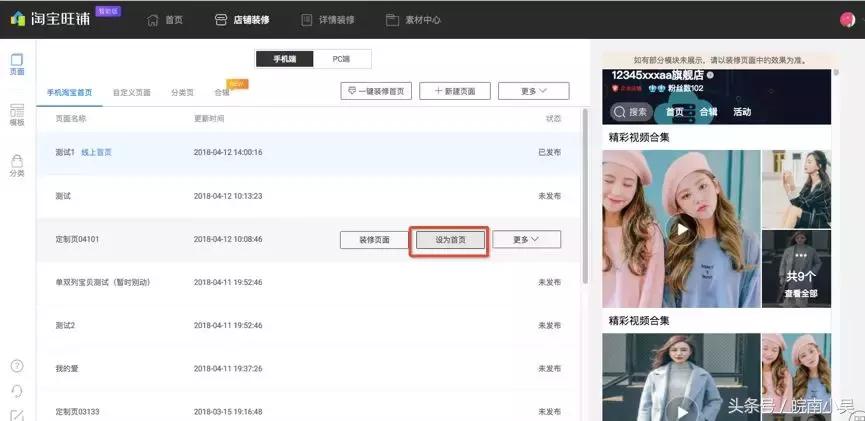The width and height of the screenshot is (865, 421).
Task: Select the 我的爱 row
Action: pos(308,369)
